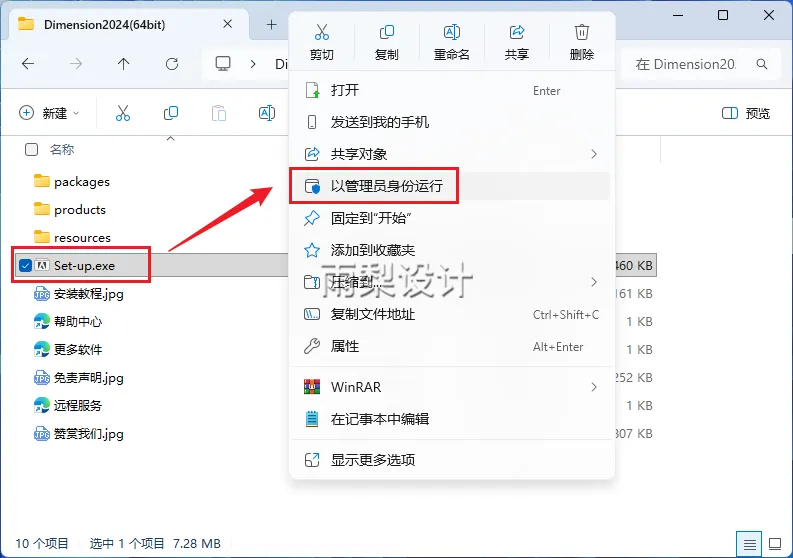Click the phone icon beside 发送到我的手机

pyautogui.click(x=312, y=122)
